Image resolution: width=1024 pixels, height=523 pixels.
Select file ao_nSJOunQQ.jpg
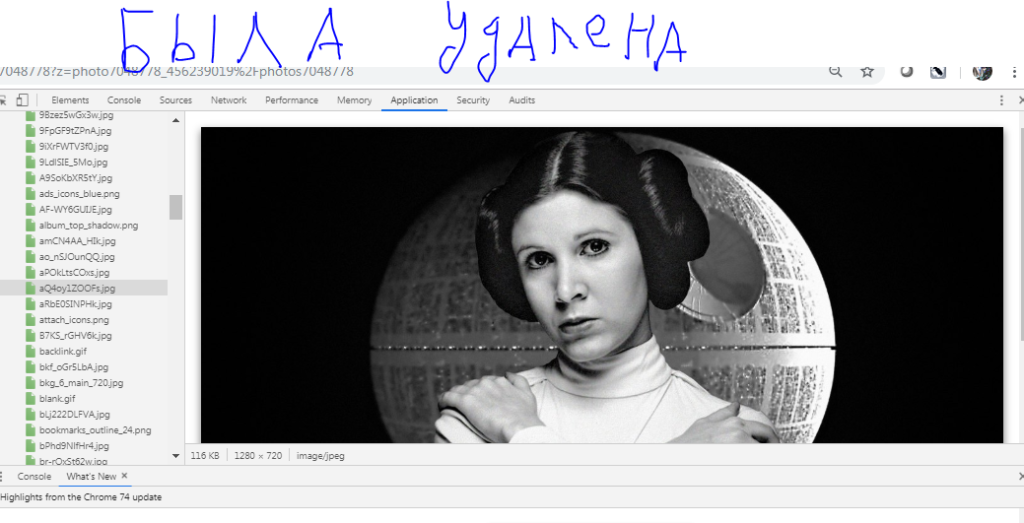tap(77, 257)
